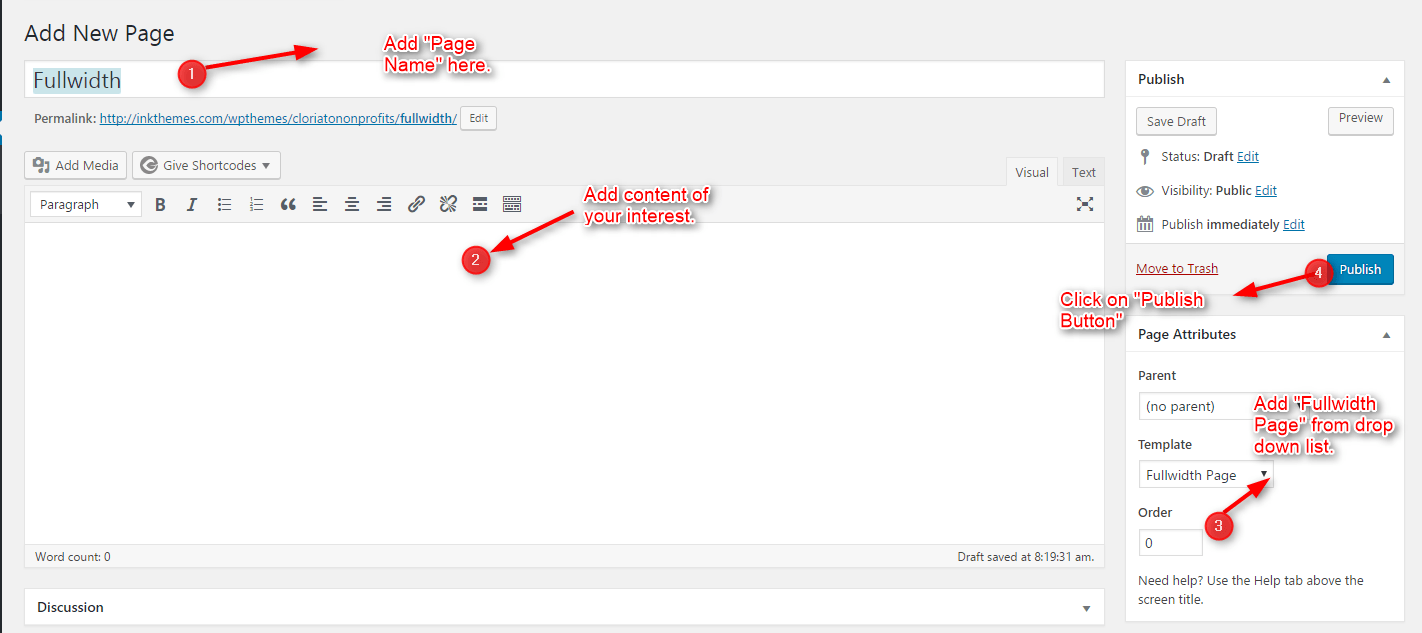The width and height of the screenshot is (1422, 633).
Task: Toggle the toolbar kitchen sink
Action: coord(512,204)
